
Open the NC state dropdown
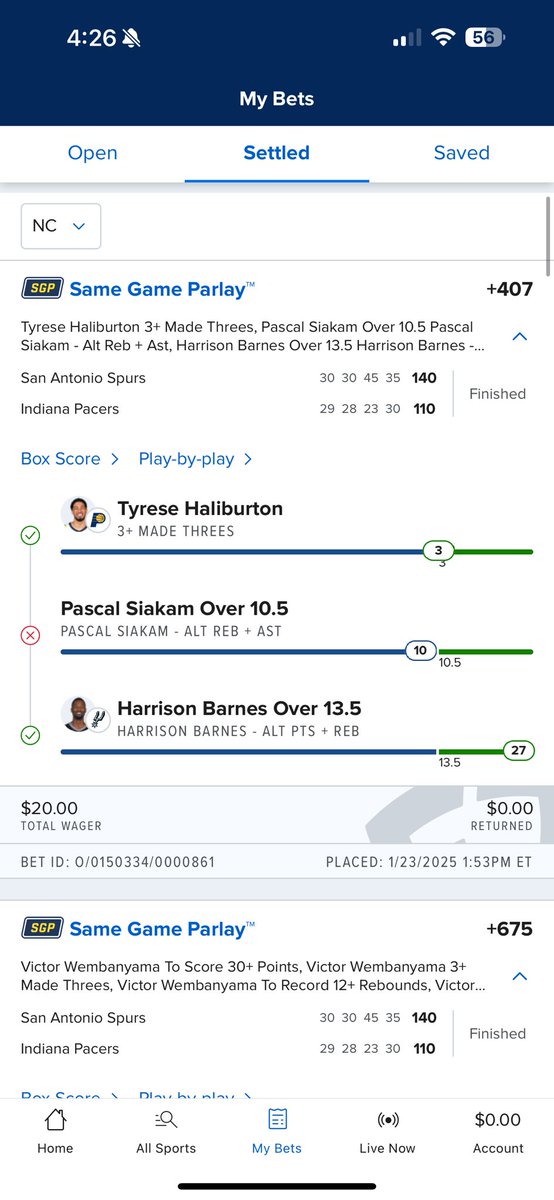click(x=61, y=226)
